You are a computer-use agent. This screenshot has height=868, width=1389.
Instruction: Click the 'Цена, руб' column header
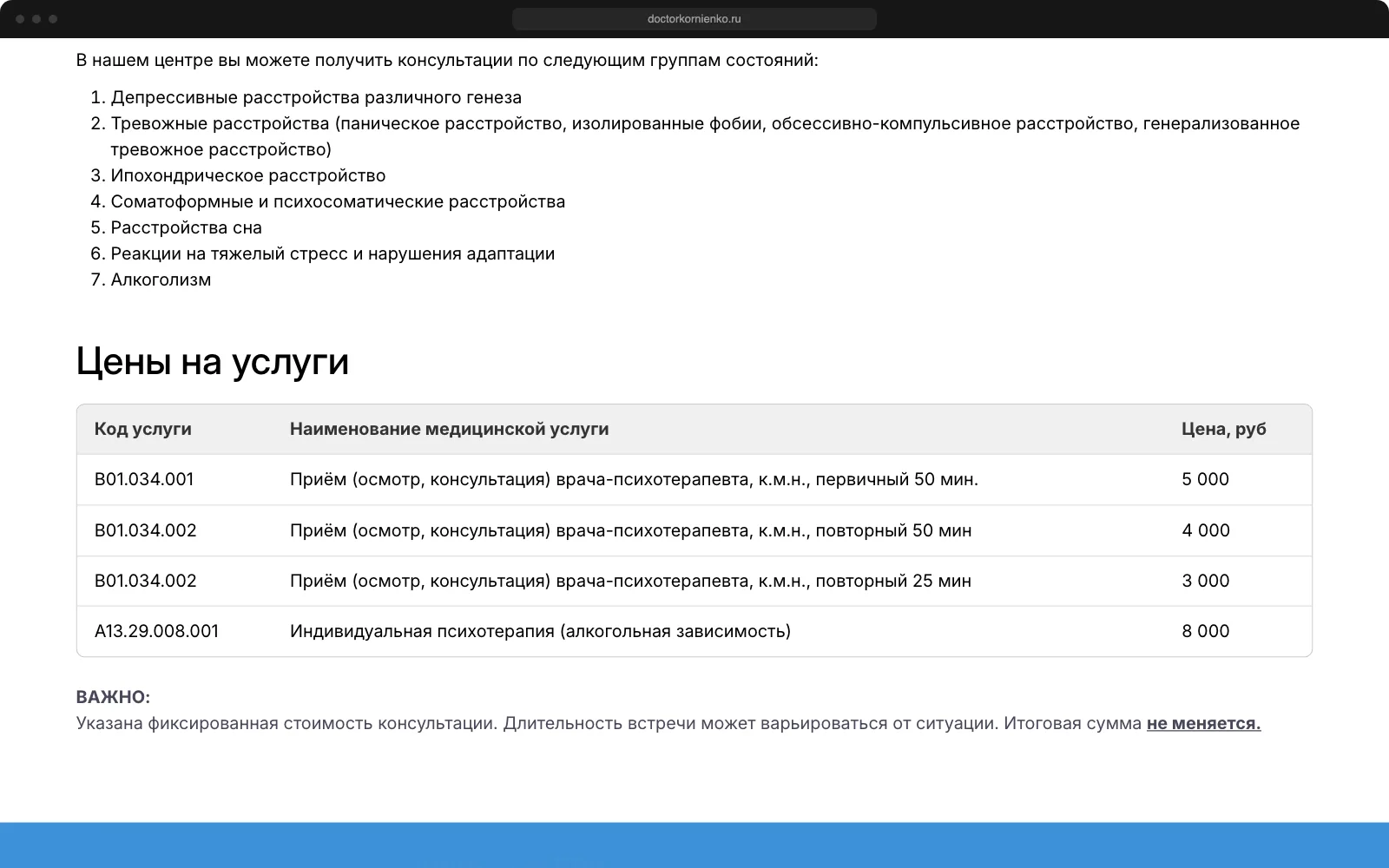(1224, 429)
